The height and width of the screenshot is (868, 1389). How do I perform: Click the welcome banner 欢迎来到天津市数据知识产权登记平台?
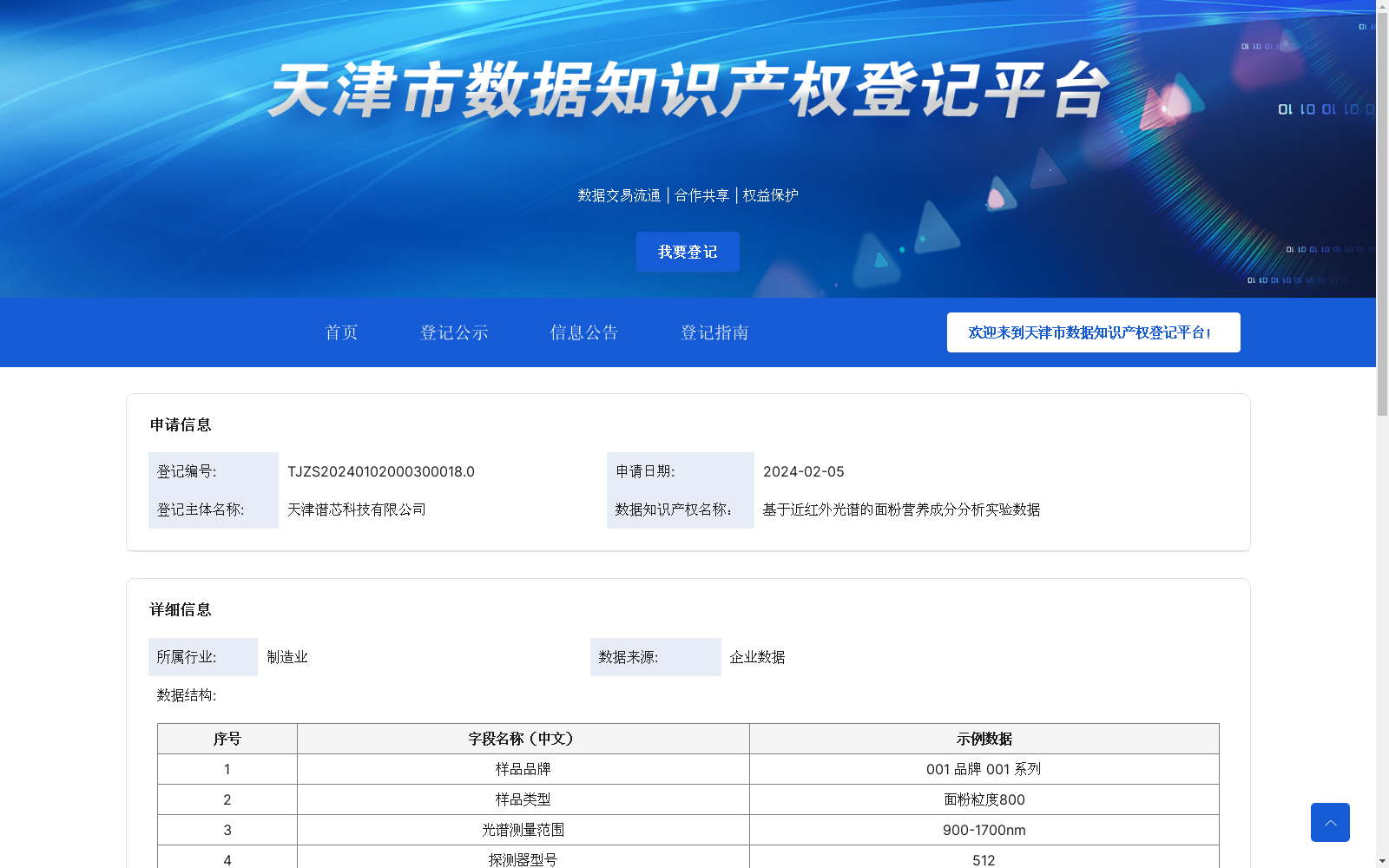pos(1093,332)
